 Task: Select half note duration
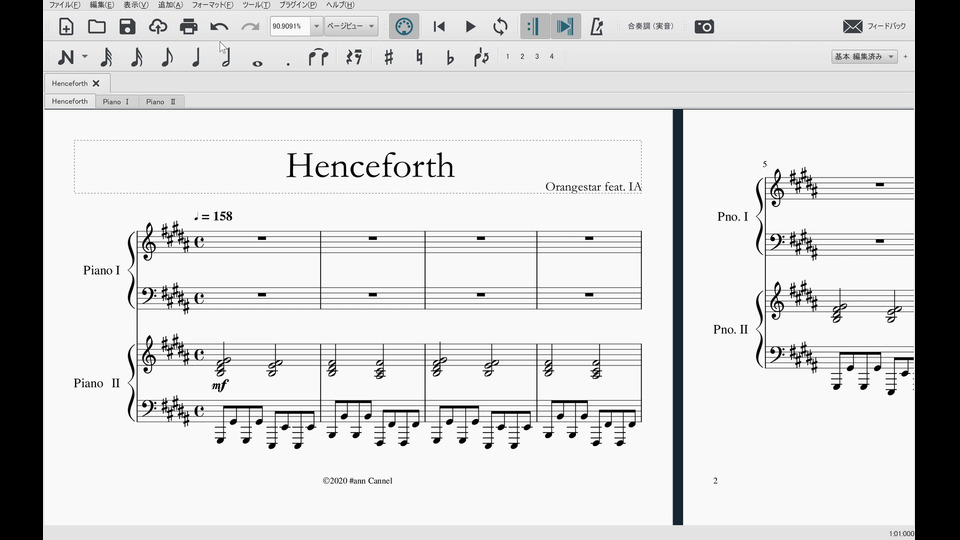point(226,57)
